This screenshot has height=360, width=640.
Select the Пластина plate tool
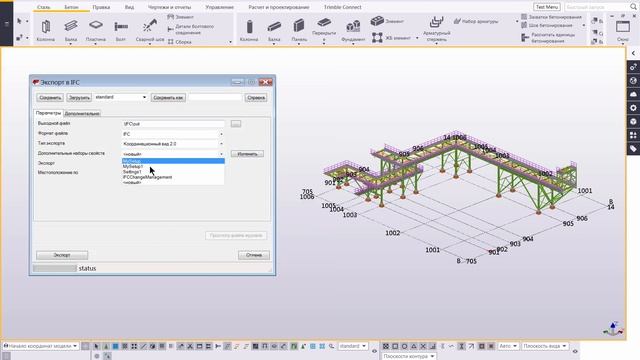pos(96,30)
